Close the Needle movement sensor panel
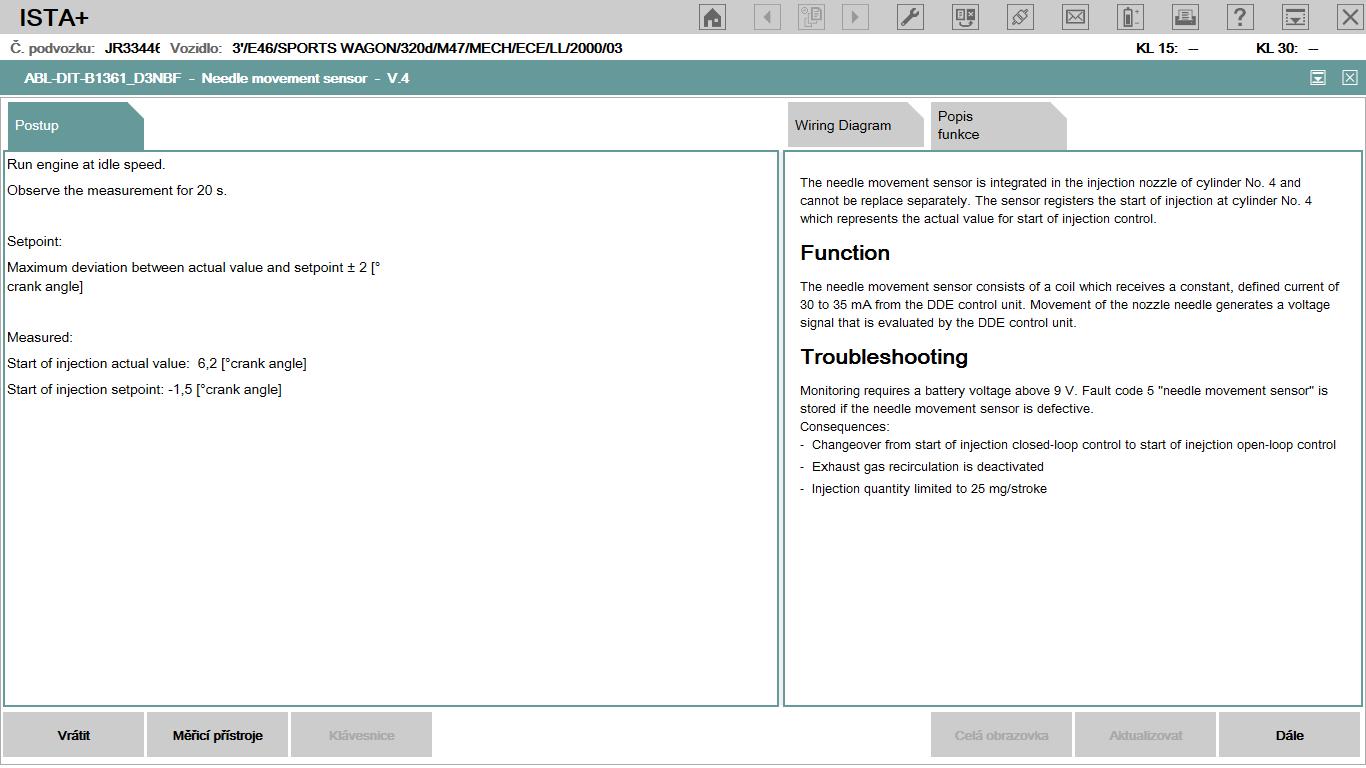Screen dimensions: 1366x768 (x=1349, y=78)
